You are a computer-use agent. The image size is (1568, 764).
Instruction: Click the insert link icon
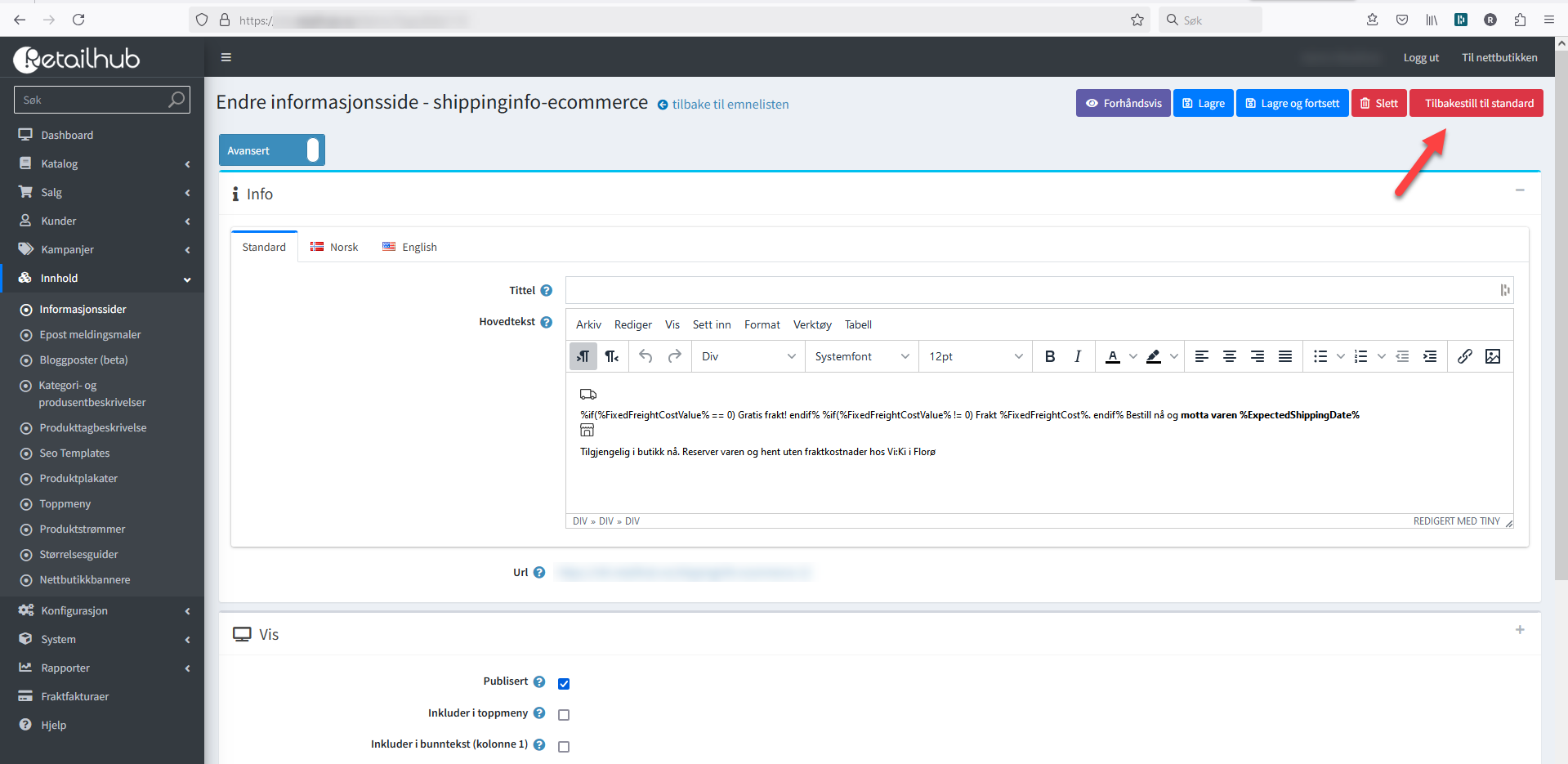click(1464, 356)
